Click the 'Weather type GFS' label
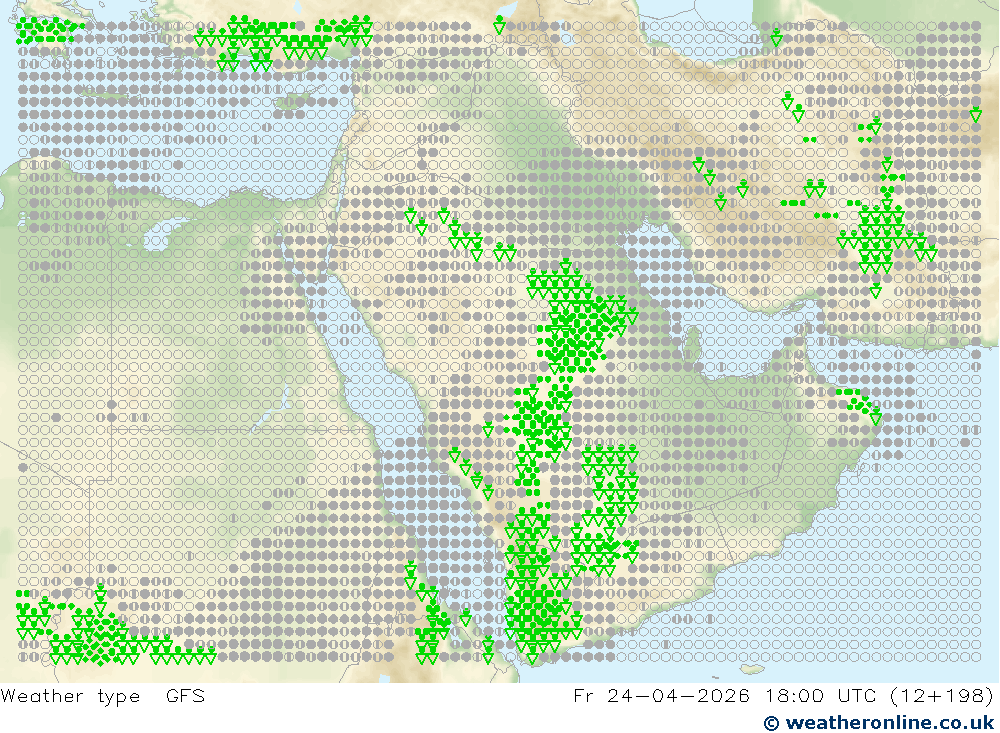The height and width of the screenshot is (733, 1000). click(103, 695)
